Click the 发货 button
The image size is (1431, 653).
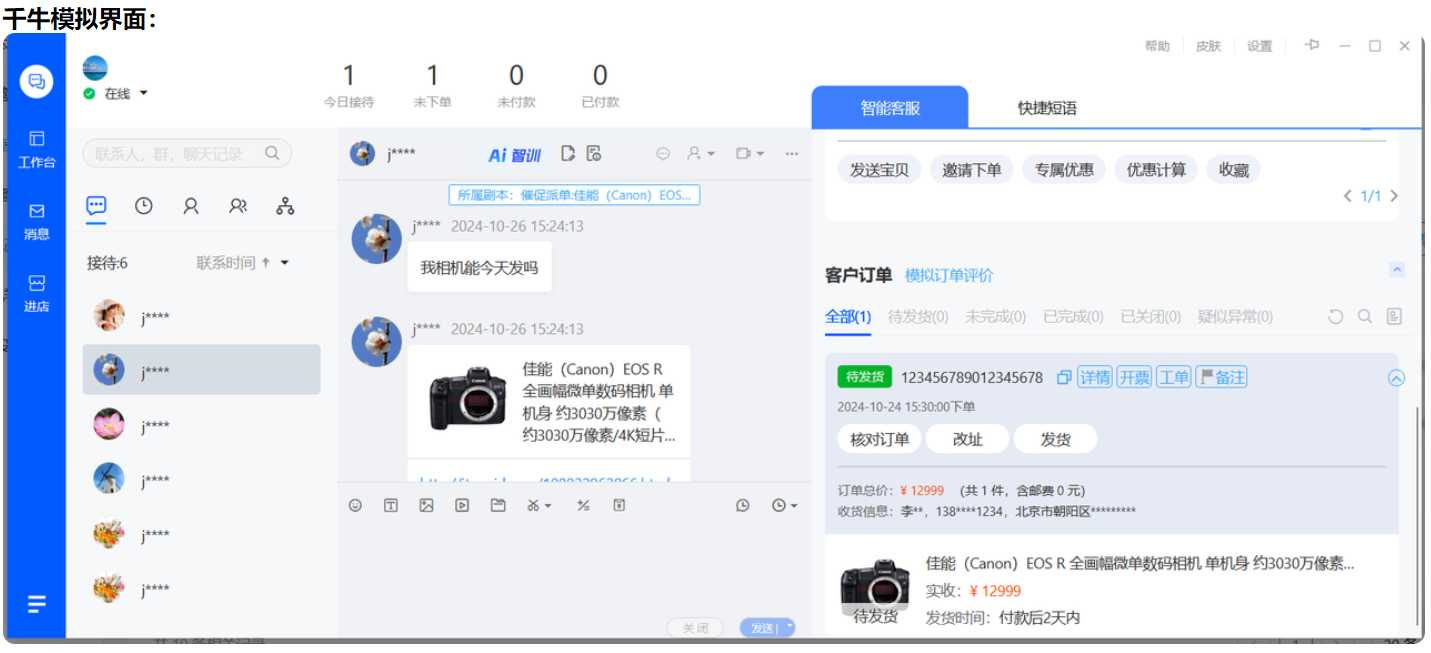pos(1055,438)
